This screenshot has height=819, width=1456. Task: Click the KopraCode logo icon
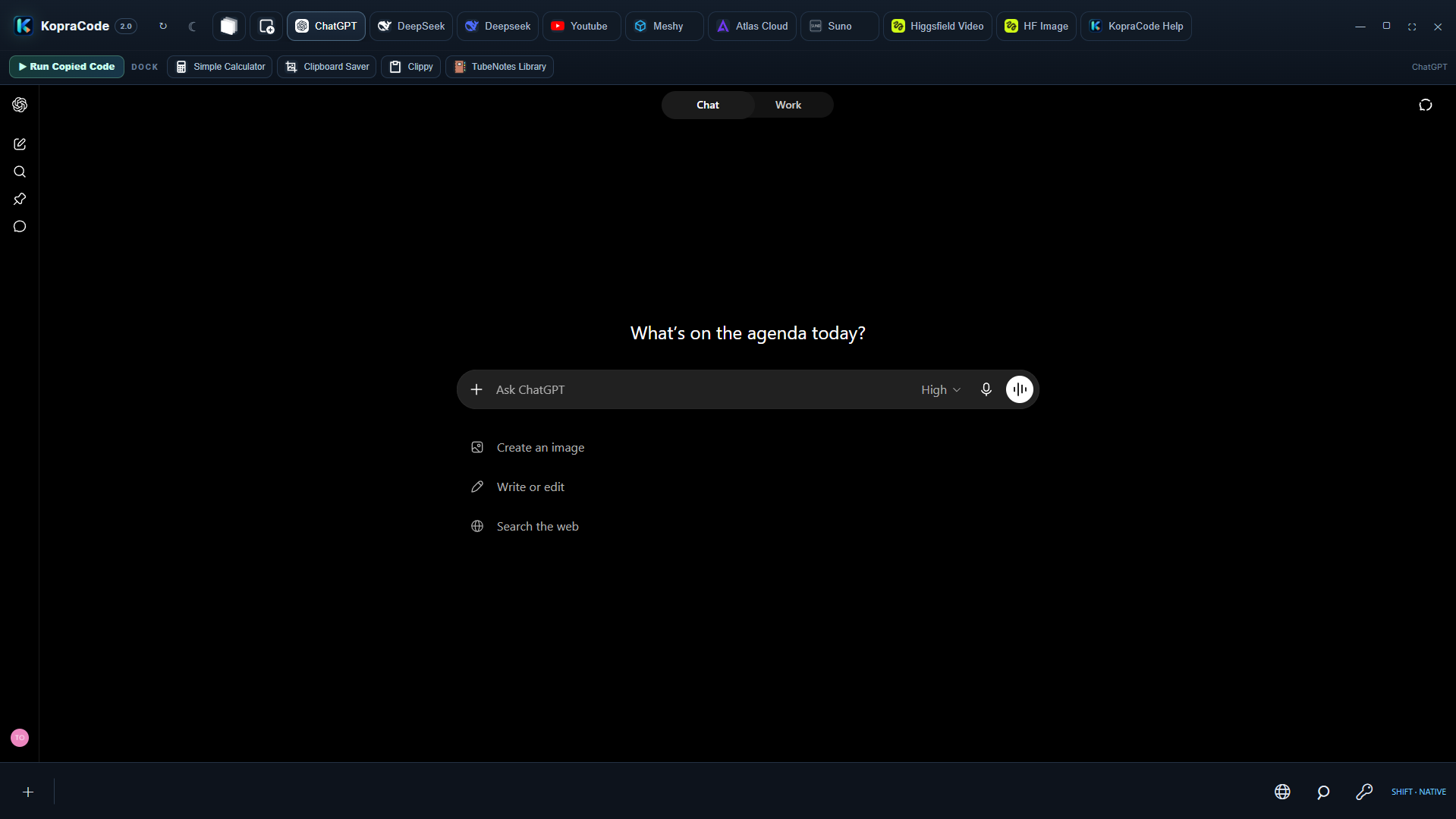click(24, 26)
